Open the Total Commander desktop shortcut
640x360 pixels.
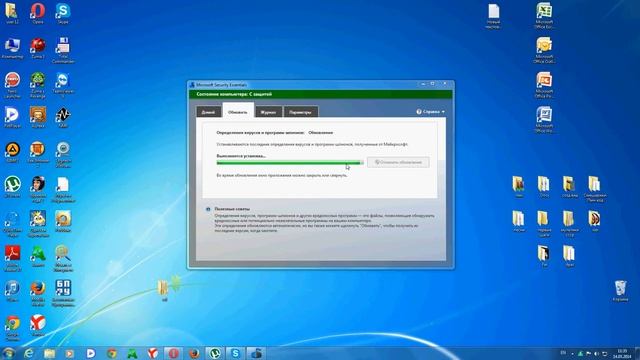point(63,50)
